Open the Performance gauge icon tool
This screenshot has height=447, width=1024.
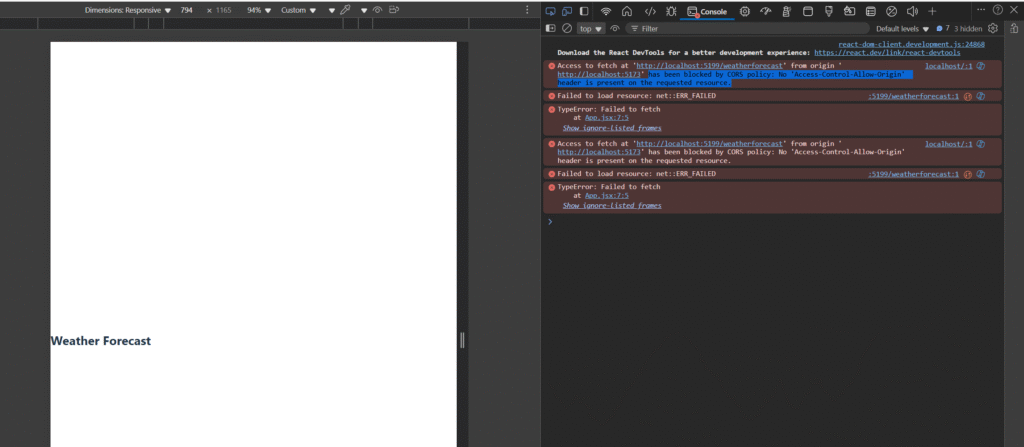pyautogui.click(x=765, y=11)
